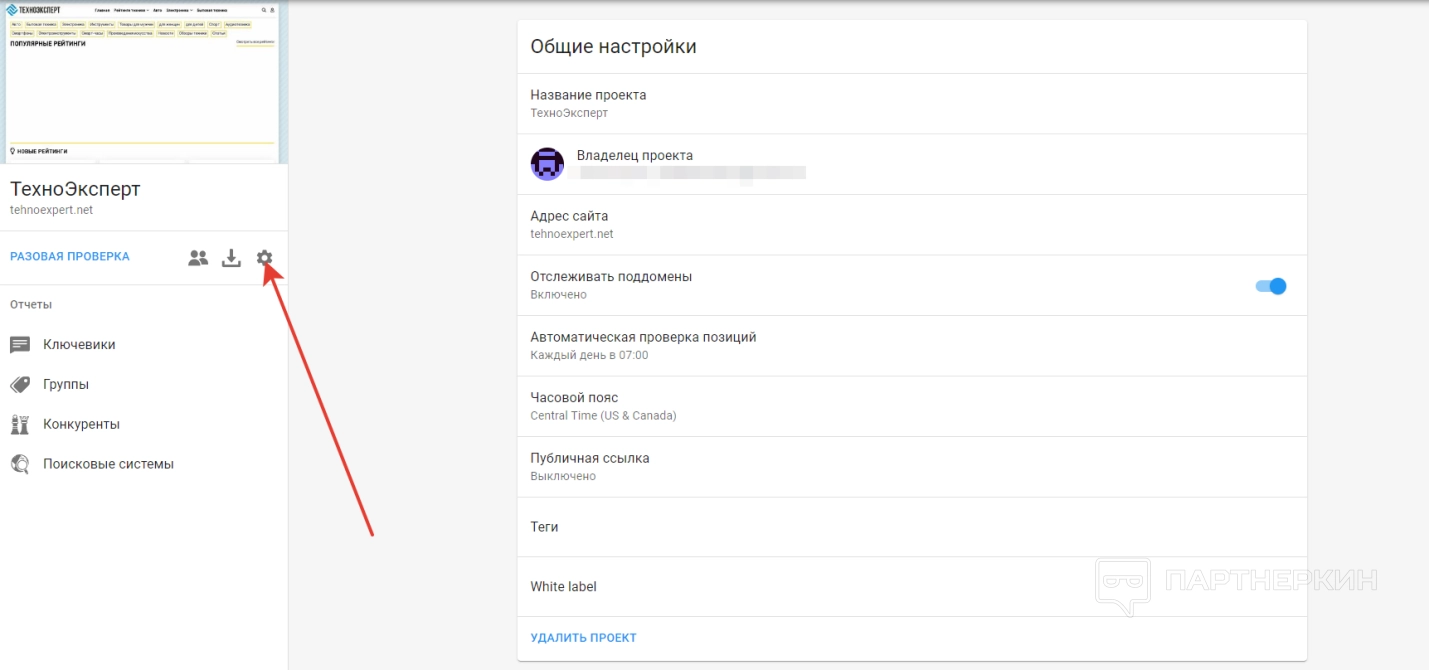This screenshot has height=670, width=1429.
Task: Edit the Адрес сайта setting
Action: click(912, 225)
